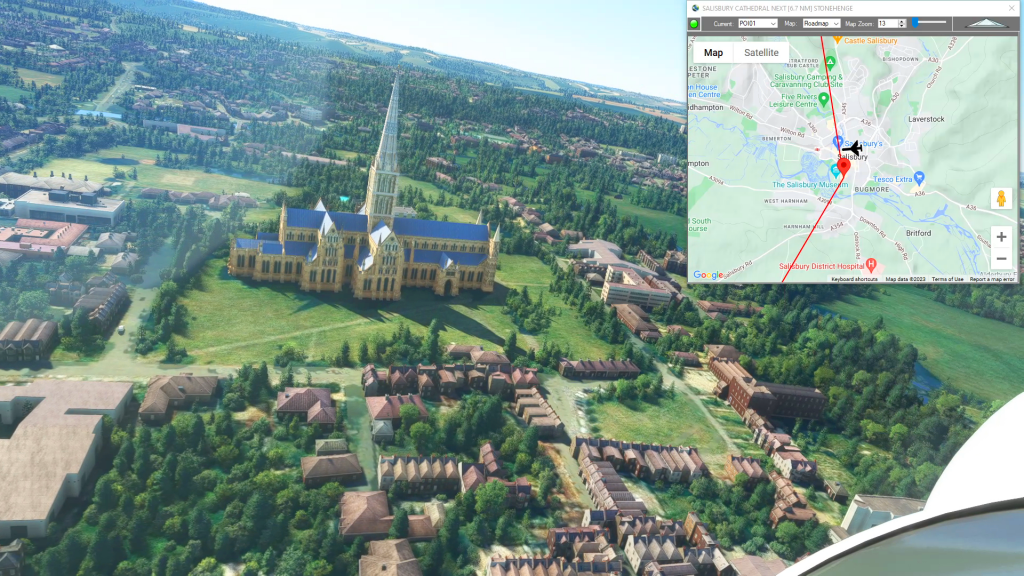
Task: Switch to the Satellite map view
Action: click(x=761, y=53)
